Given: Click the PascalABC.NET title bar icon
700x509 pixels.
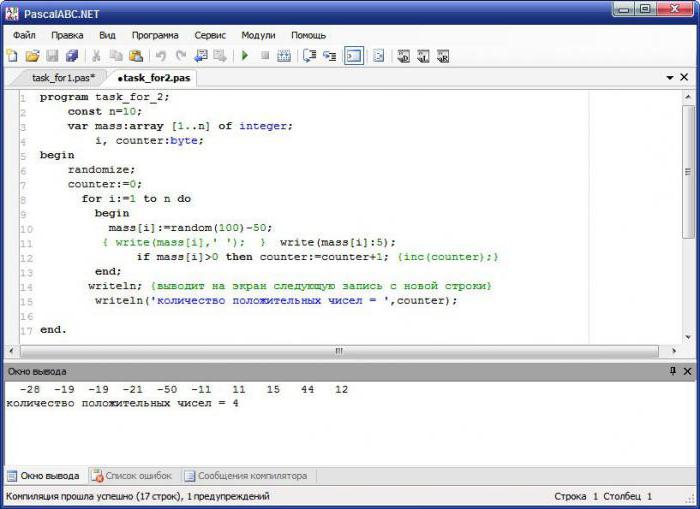Looking at the screenshot, I should coord(12,14).
